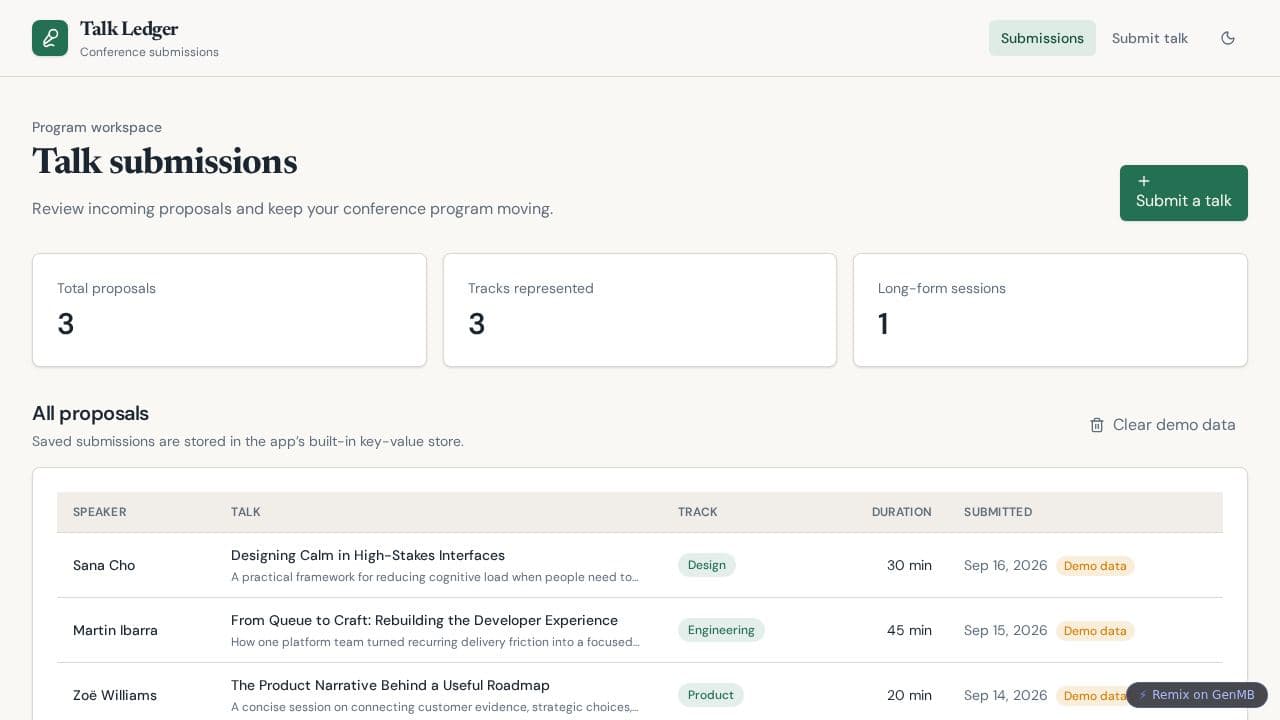Switch to the Submit talk tab
Screen dimensions: 1280x720
[x=1150, y=38]
